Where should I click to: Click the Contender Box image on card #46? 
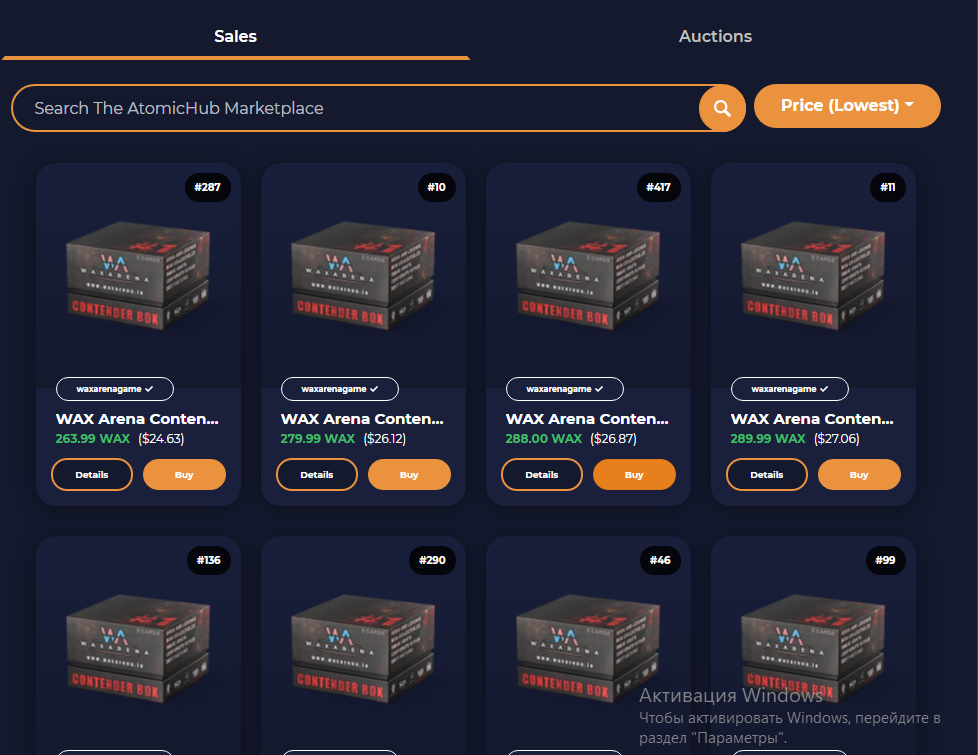(588, 649)
